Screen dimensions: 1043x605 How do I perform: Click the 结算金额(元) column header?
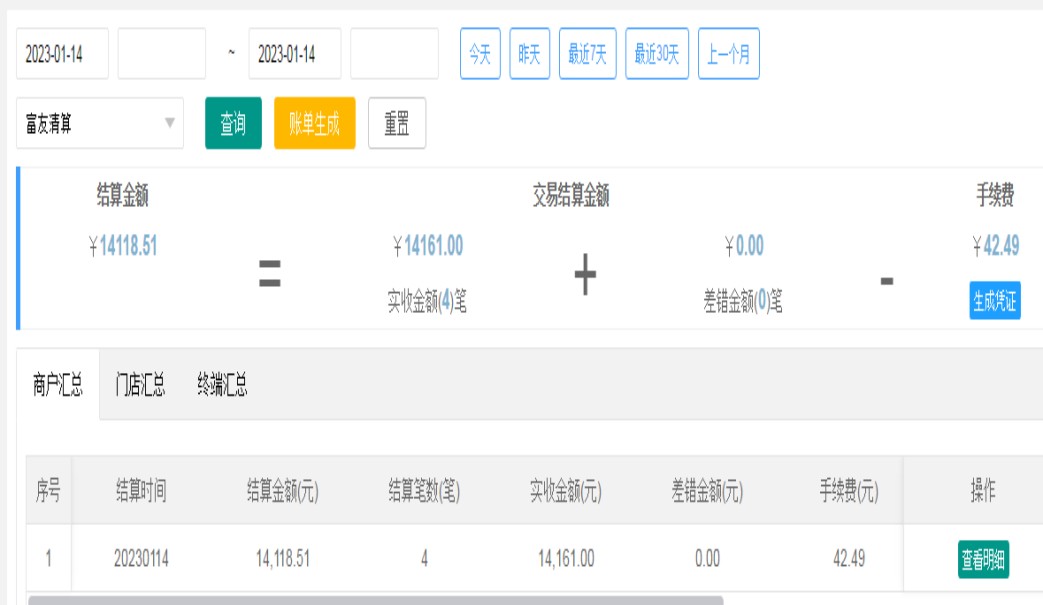(282, 491)
